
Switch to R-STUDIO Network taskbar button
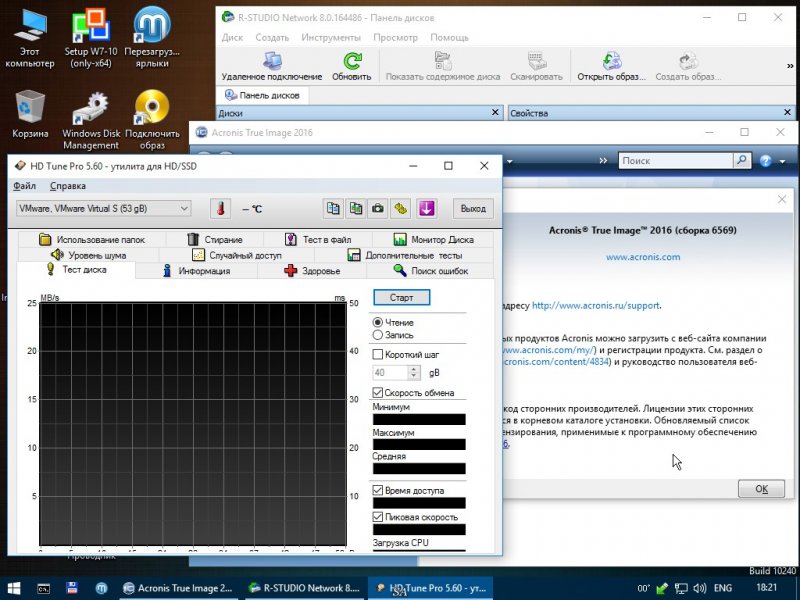click(x=304, y=588)
